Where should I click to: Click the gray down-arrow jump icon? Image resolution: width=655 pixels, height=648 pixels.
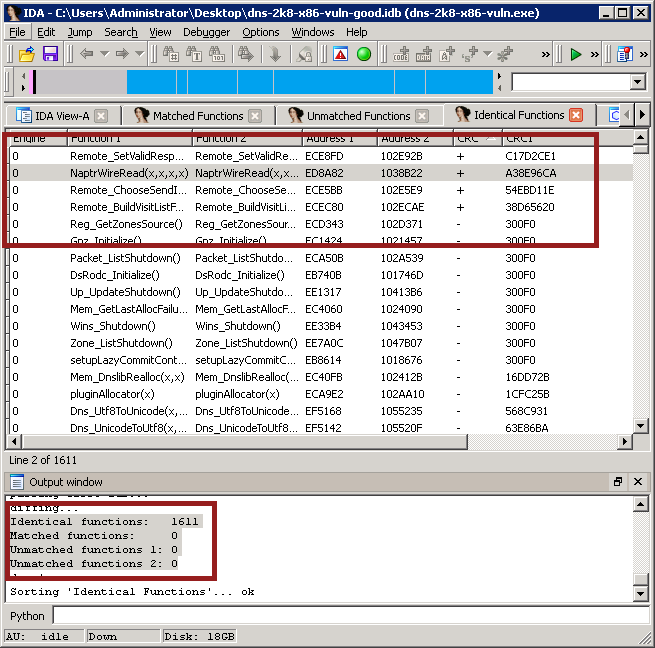coord(275,54)
